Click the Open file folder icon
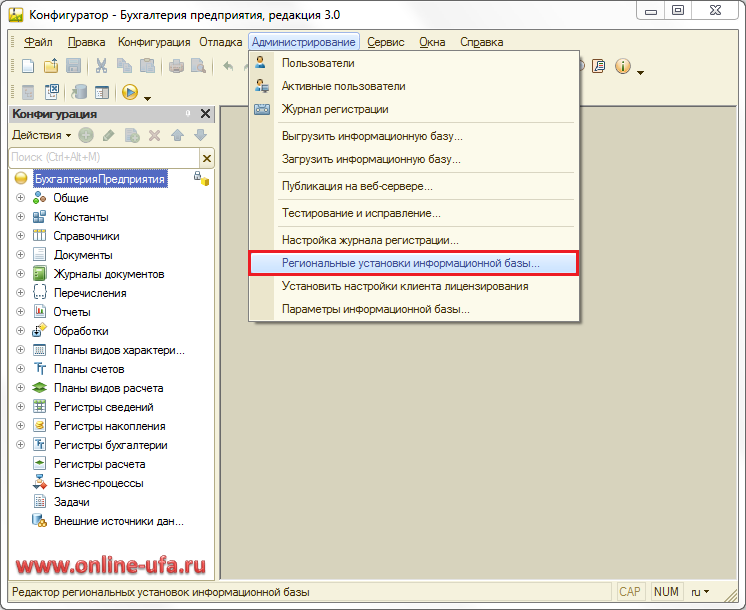 pos(51,66)
